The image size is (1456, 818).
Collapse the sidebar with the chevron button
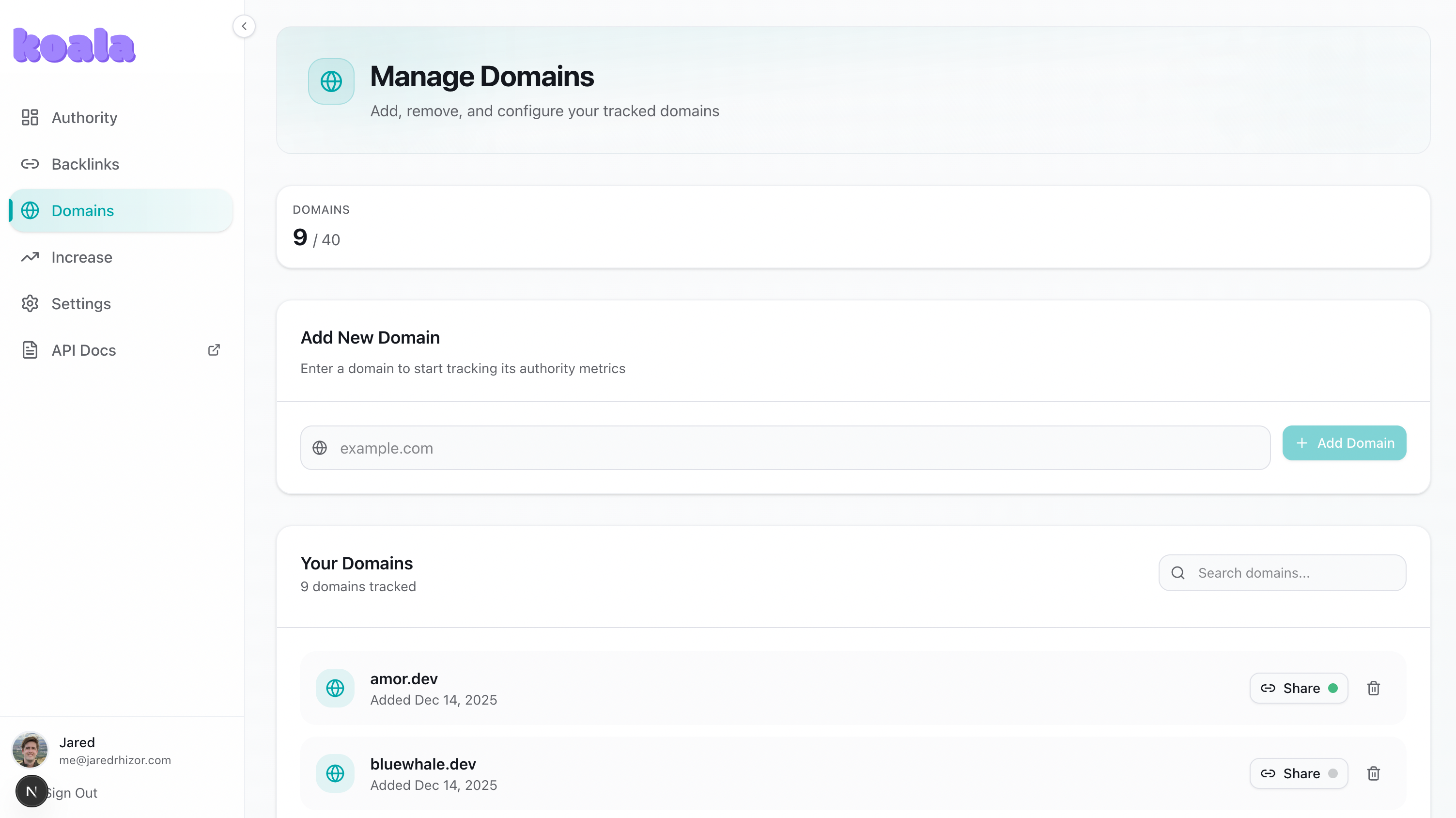pyautogui.click(x=244, y=26)
